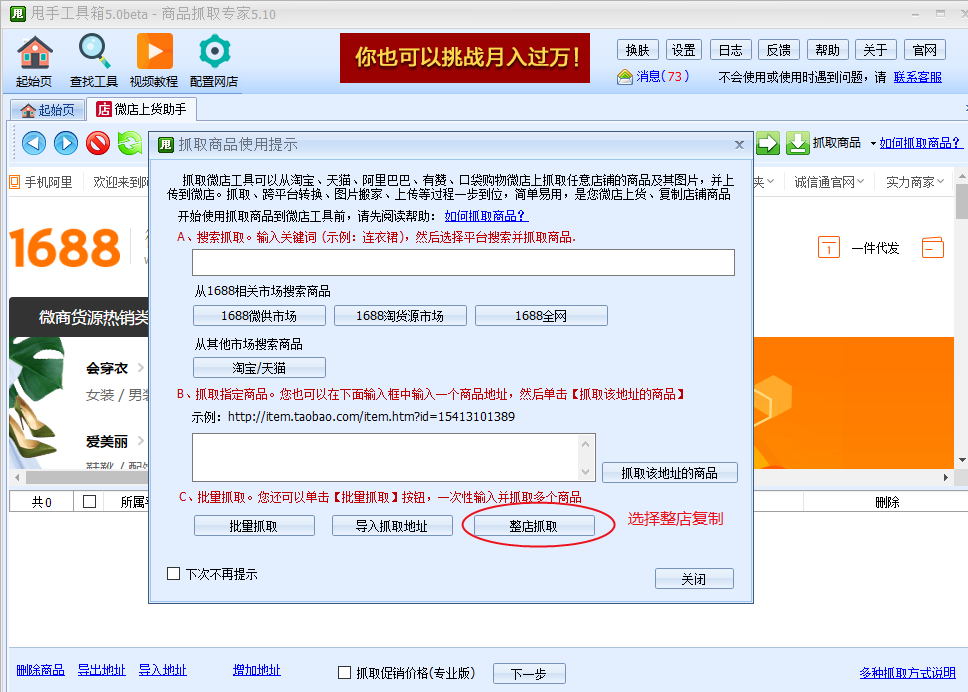Image resolution: width=968 pixels, height=692 pixels.
Task: Open the 帮助 menu button
Action: 827,50
